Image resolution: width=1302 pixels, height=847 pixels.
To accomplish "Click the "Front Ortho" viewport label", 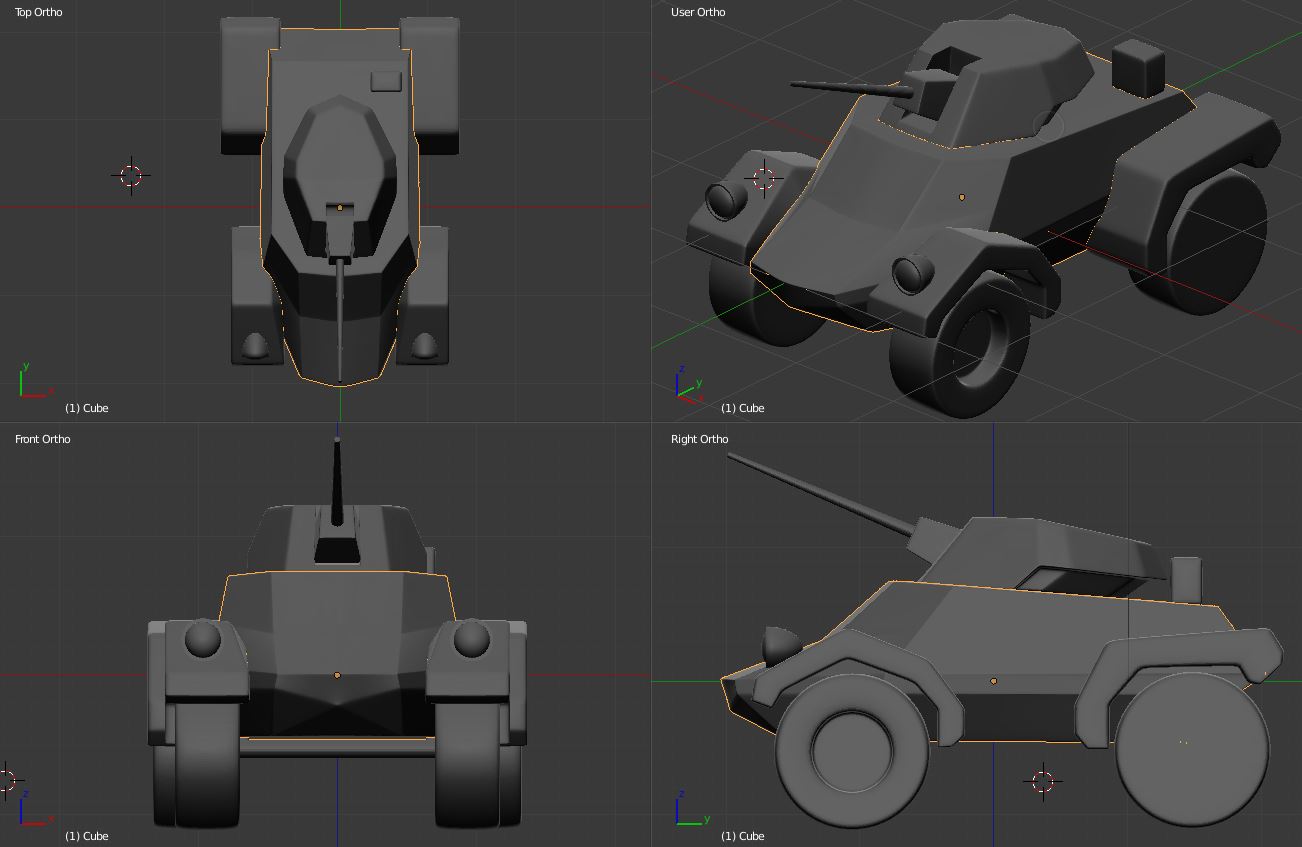I will [42, 439].
